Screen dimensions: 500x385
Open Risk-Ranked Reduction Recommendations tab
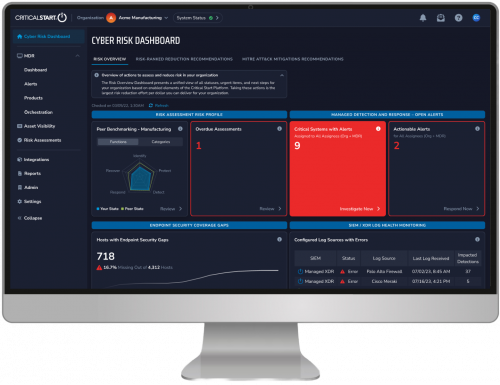(184, 59)
